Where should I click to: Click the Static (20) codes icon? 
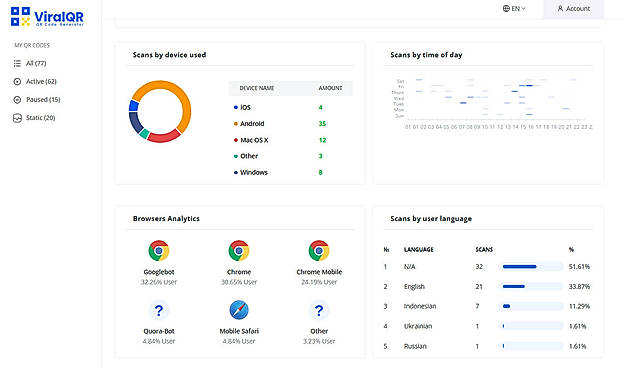(17, 118)
